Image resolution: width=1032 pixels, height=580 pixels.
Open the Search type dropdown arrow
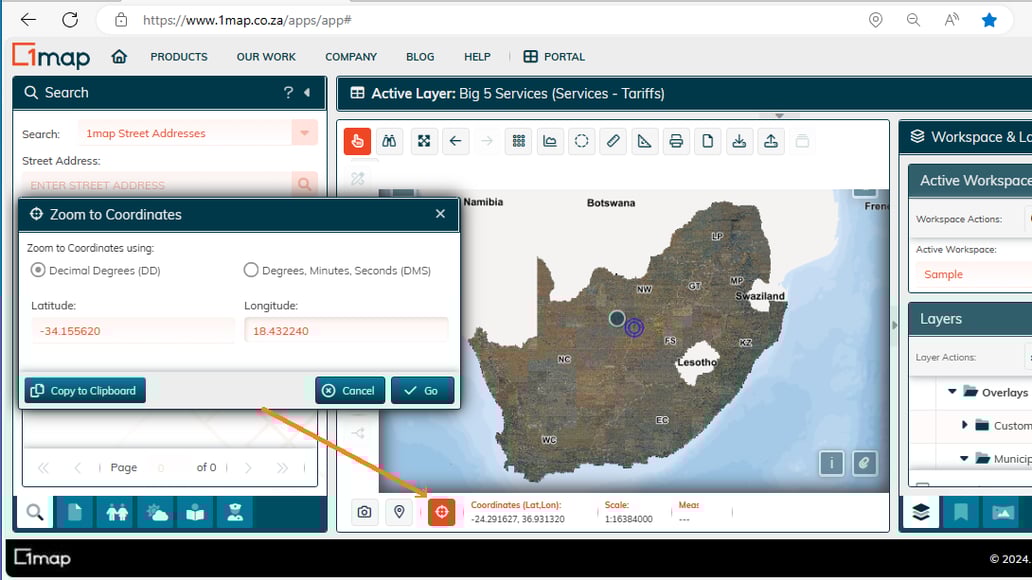coord(304,133)
